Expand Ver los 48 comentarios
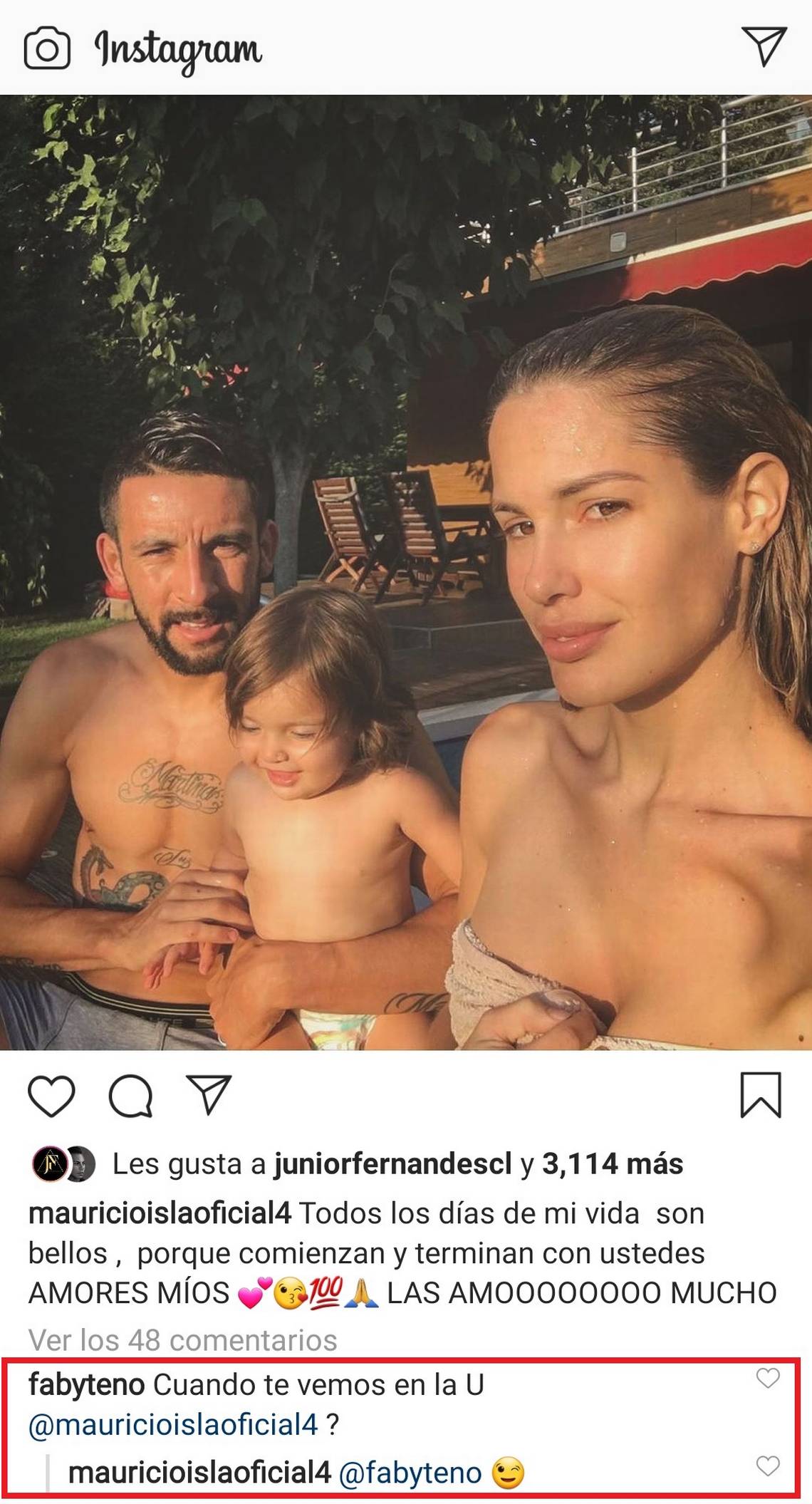This screenshot has height=1504, width=812. (x=183, y=1341)
